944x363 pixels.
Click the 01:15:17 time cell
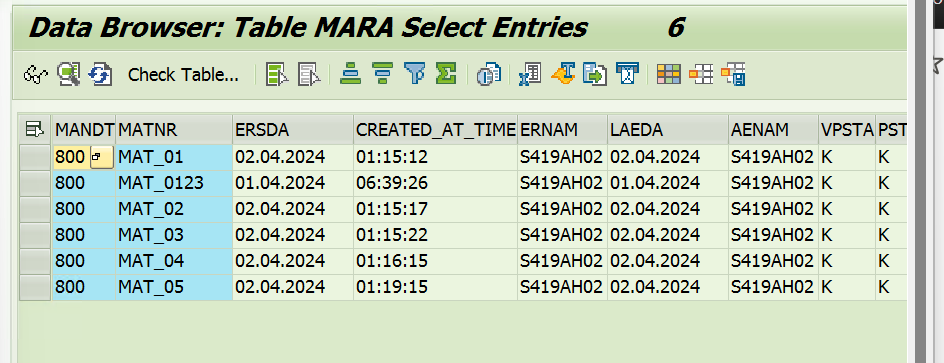[435, 209]
